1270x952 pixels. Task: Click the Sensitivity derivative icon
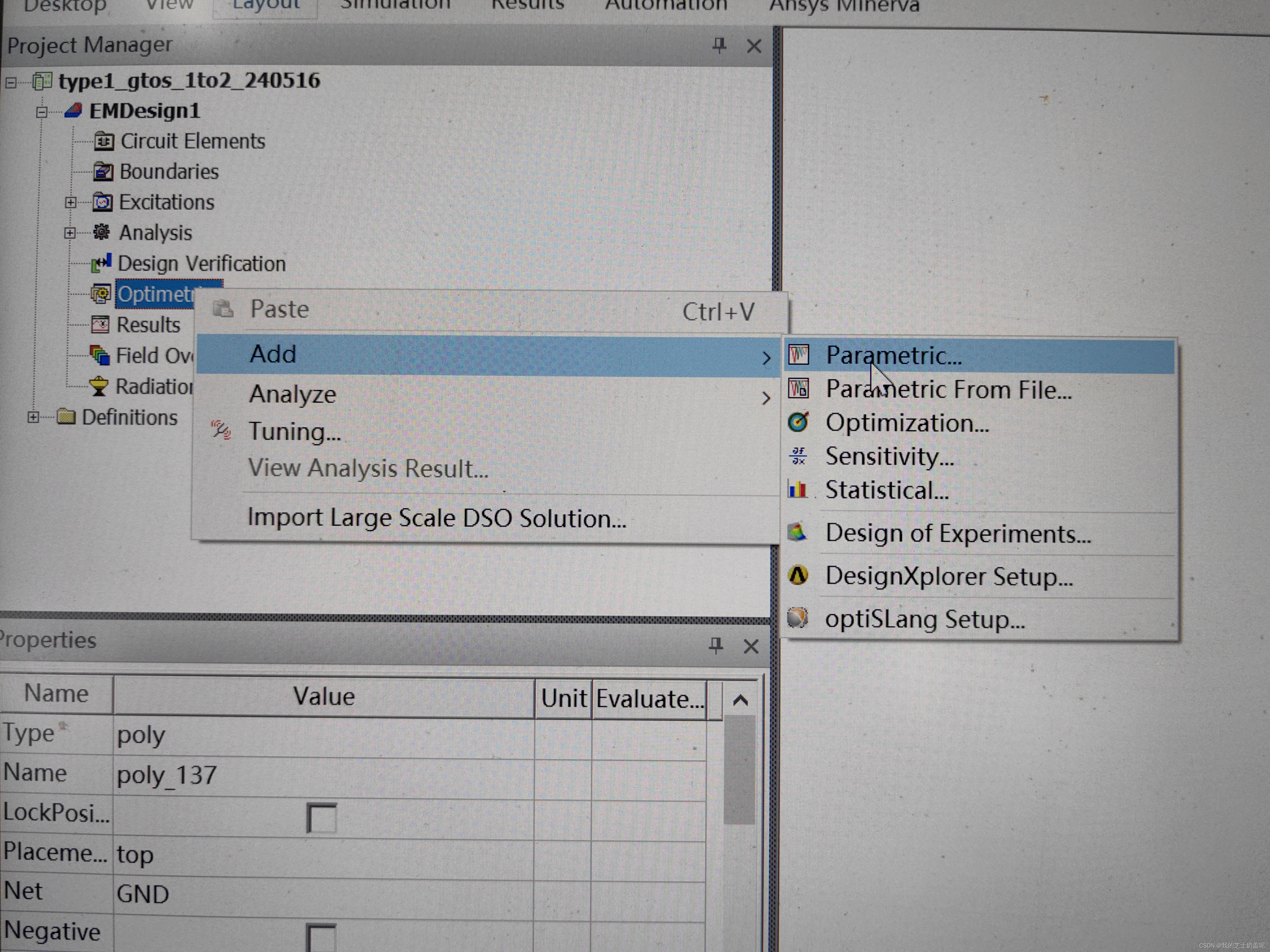(x=798, y=456)
